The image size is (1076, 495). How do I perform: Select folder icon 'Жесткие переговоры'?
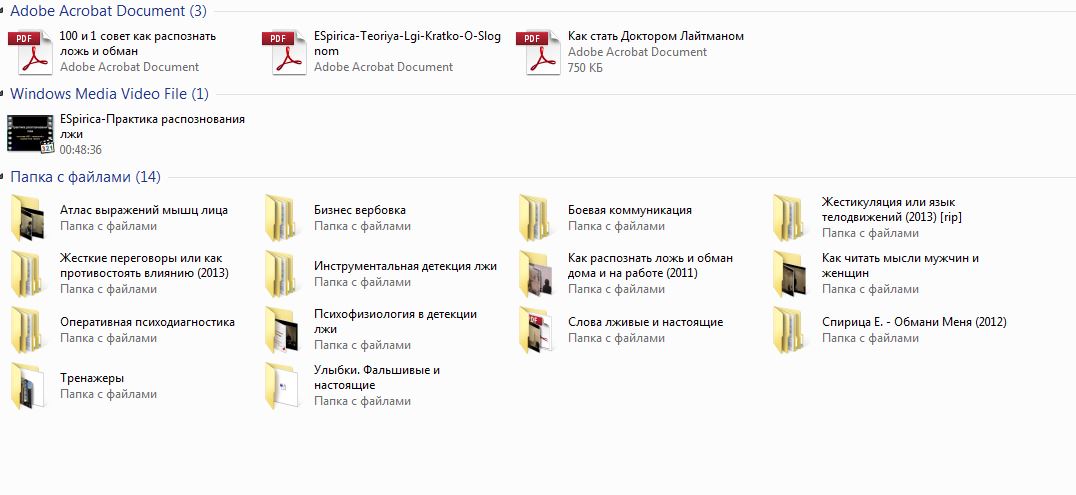click(x=27, y=274)
